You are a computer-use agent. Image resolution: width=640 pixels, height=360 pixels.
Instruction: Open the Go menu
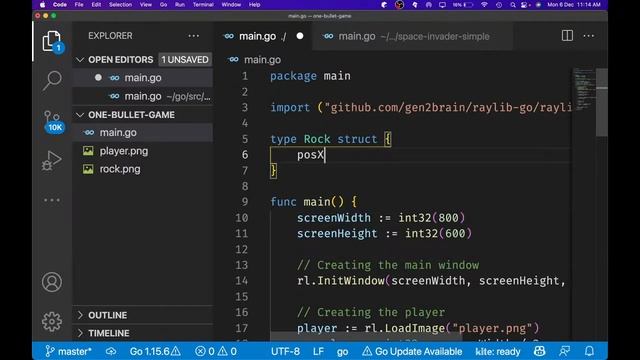tap(163, 5)
